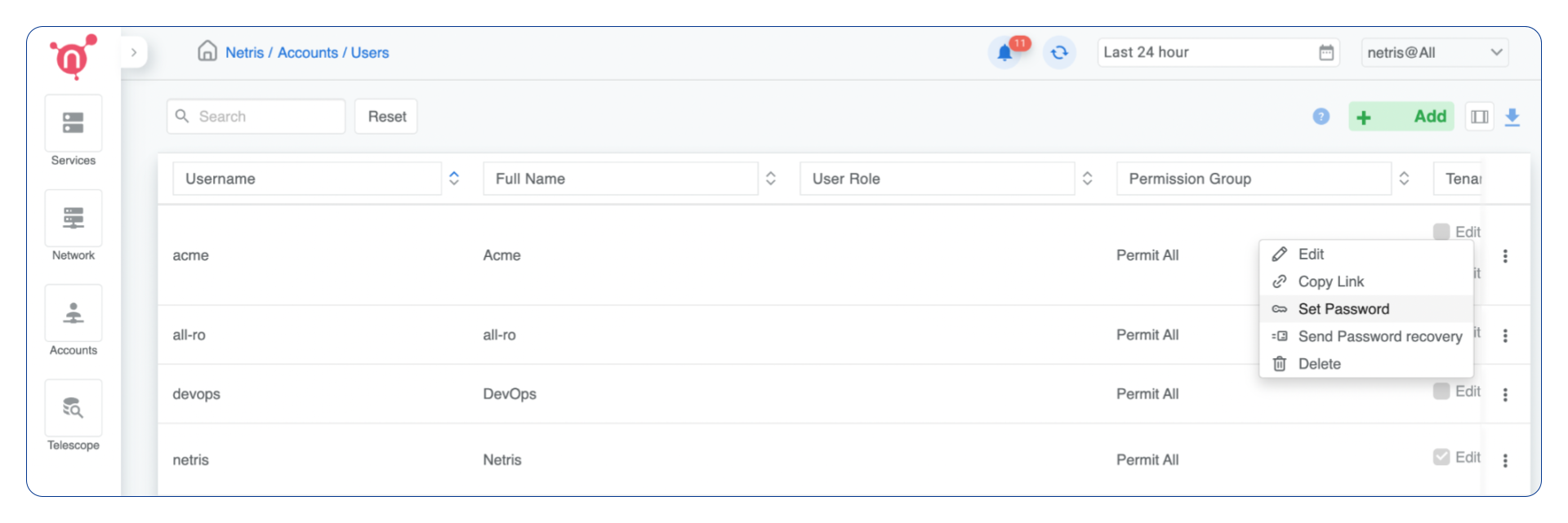The height and width of the screenshot is (523, 1568).
Task: Open the help icon next to Add
Action: click(1321, 117)
